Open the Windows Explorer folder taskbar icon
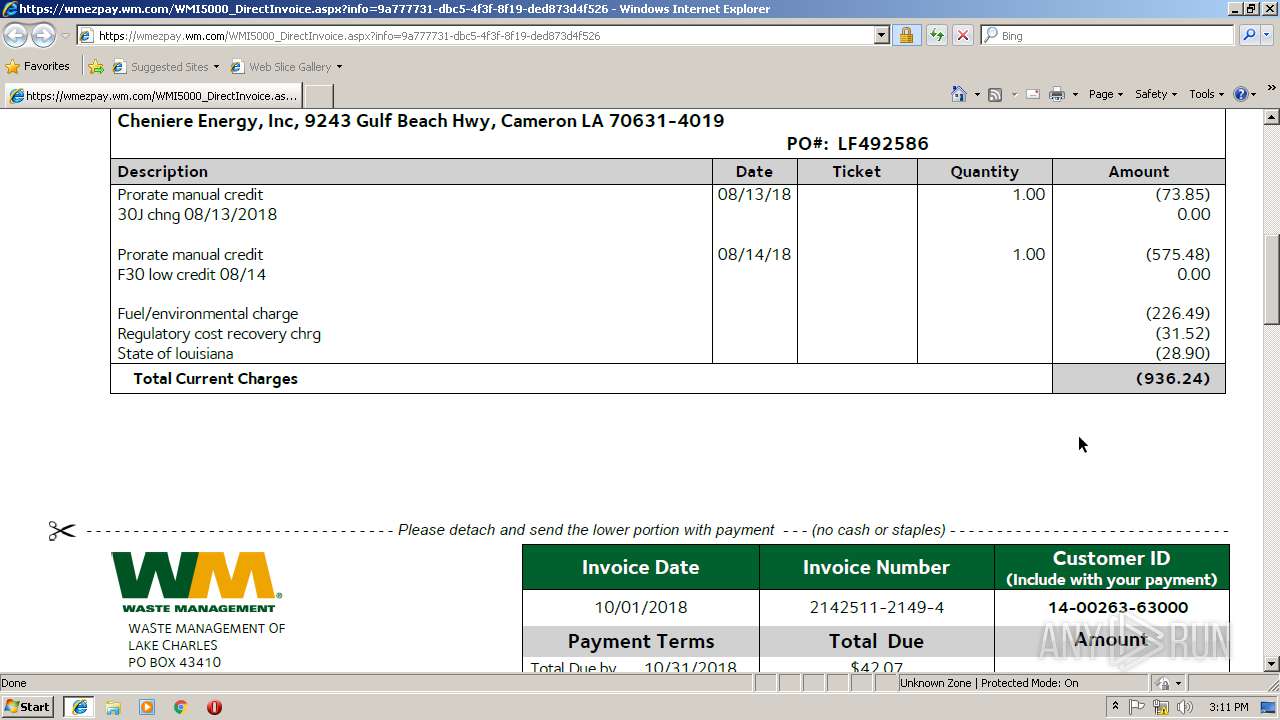The height and width of the screenshot is (720, 1280). tap(113, 707)
